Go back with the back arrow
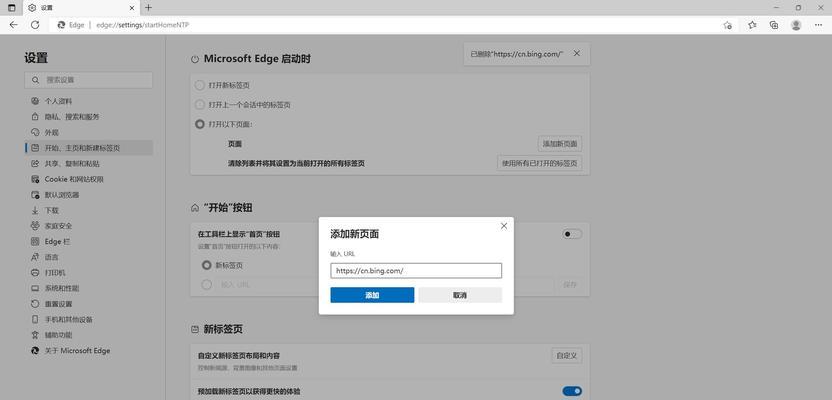Screen dimensions: 832x400 coord(13,25)
